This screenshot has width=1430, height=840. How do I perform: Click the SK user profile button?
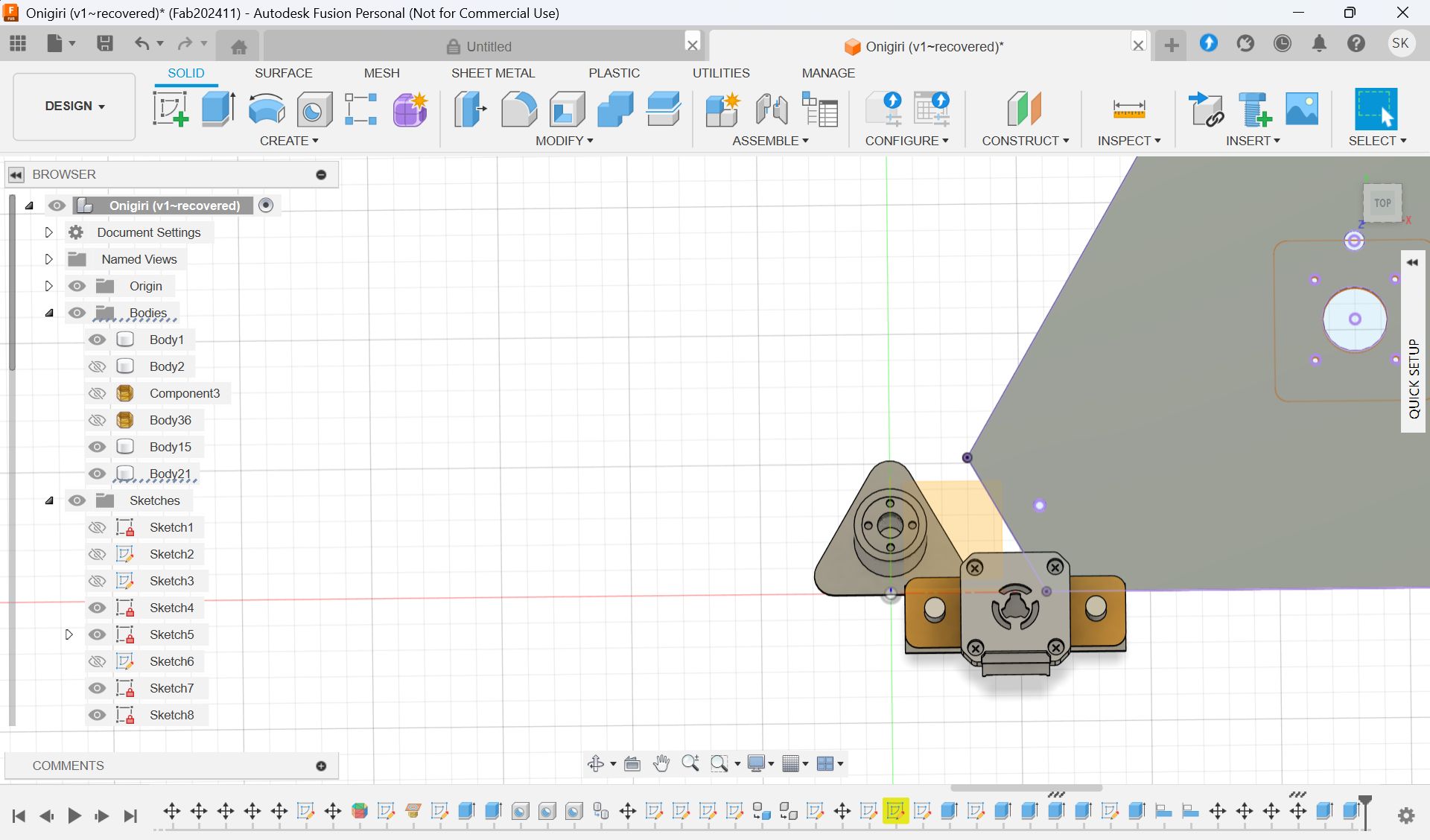[1400, 43]
